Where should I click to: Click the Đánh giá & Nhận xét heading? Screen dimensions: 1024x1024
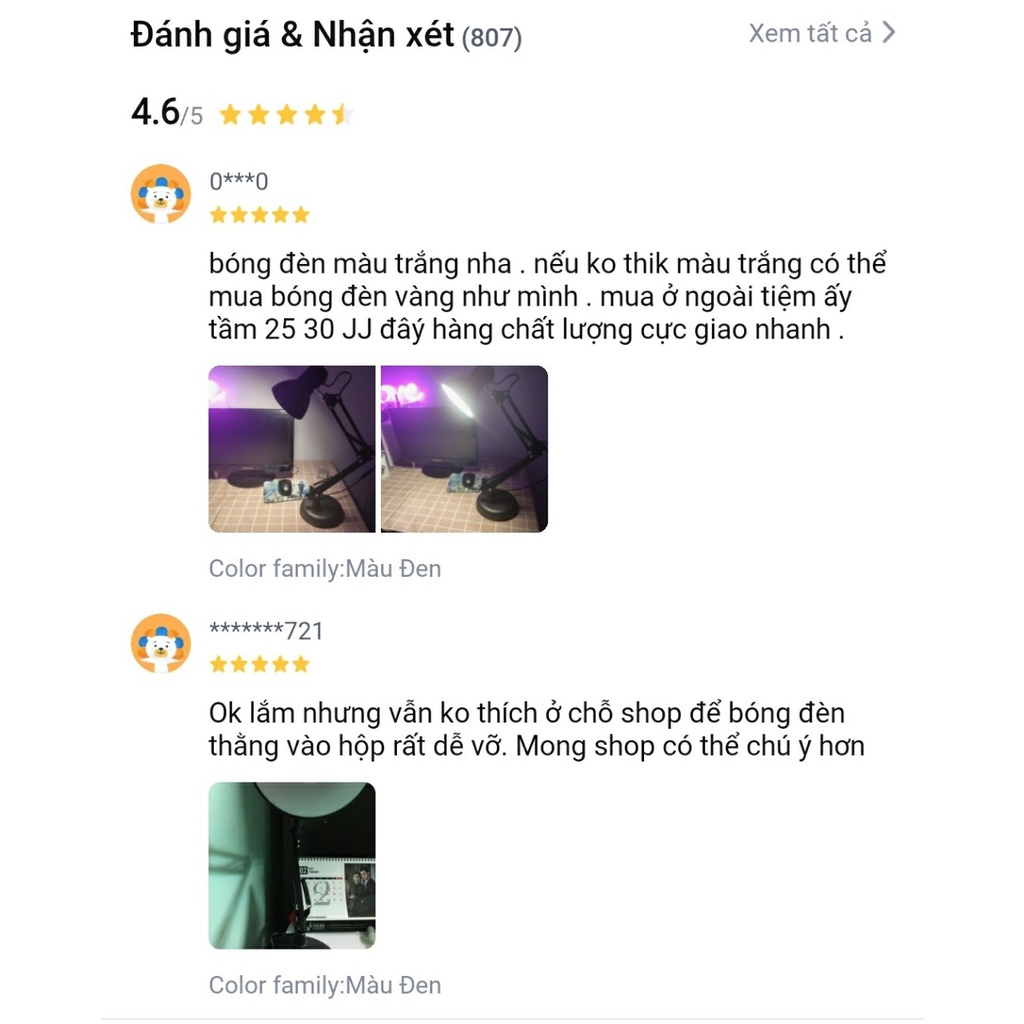point(292,35)
